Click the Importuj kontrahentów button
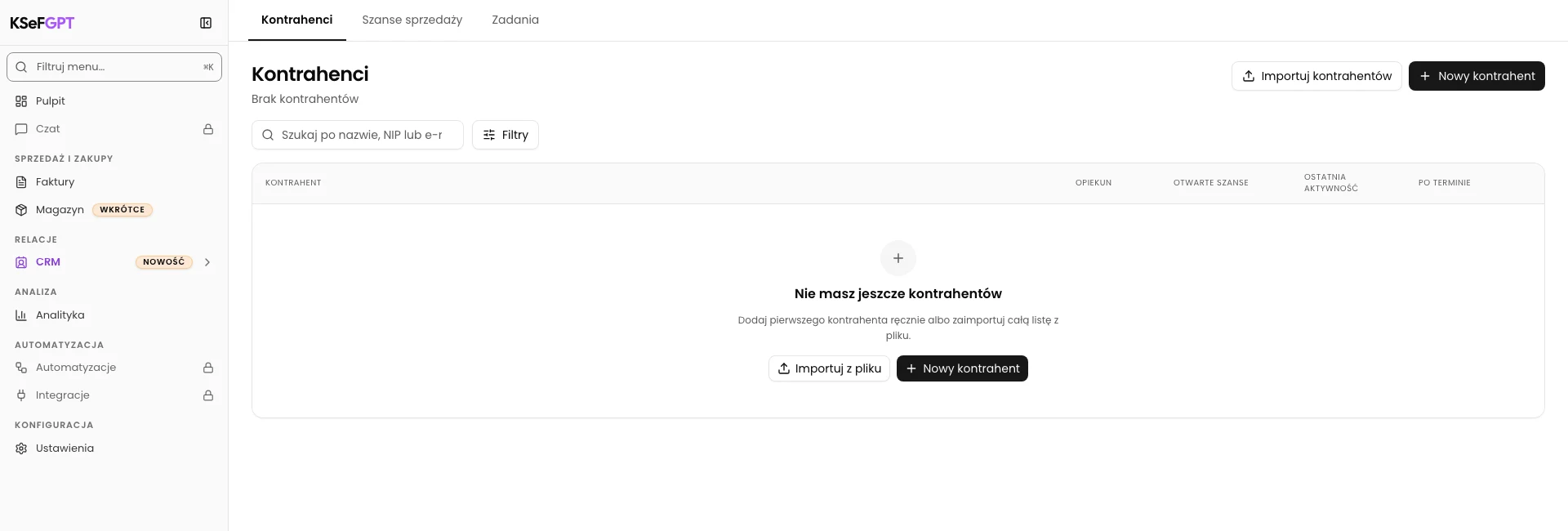The height and width of the screenshot is (531, 1568). click(x=1316, y=76)
